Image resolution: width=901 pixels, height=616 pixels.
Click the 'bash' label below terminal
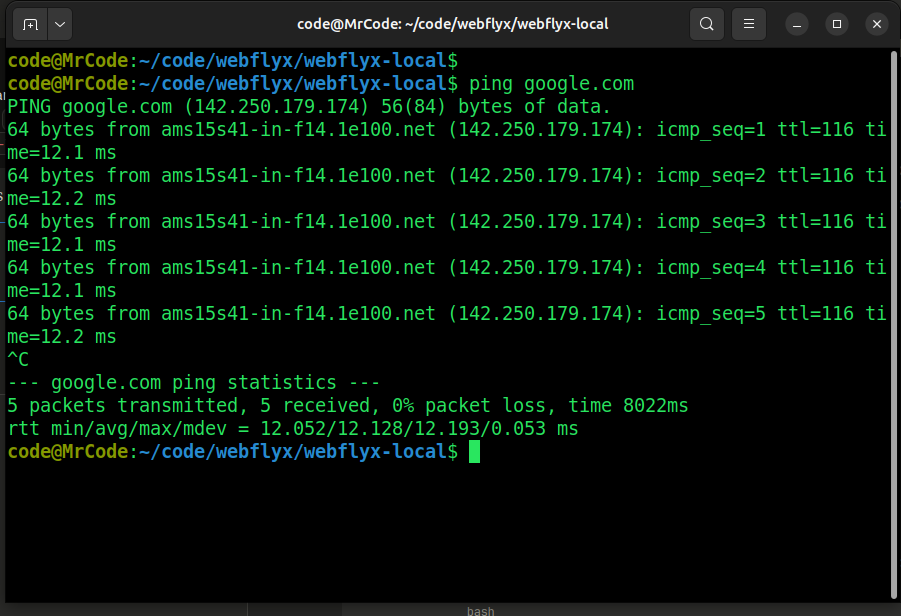pyautogui.click(x=480, y=611)
